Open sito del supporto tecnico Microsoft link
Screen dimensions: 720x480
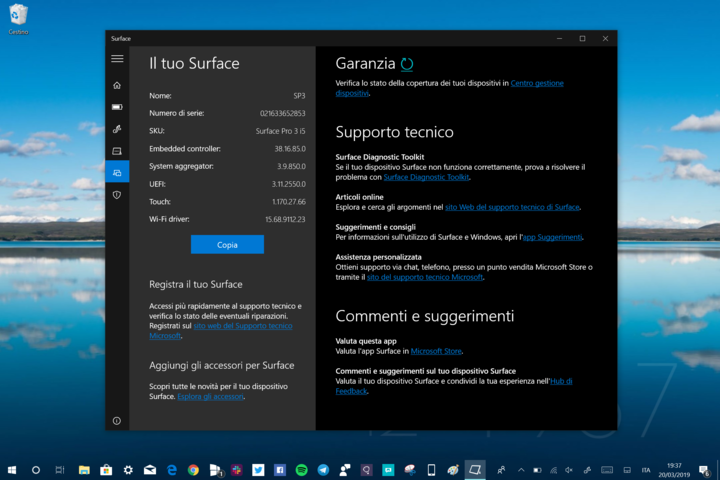425,277
